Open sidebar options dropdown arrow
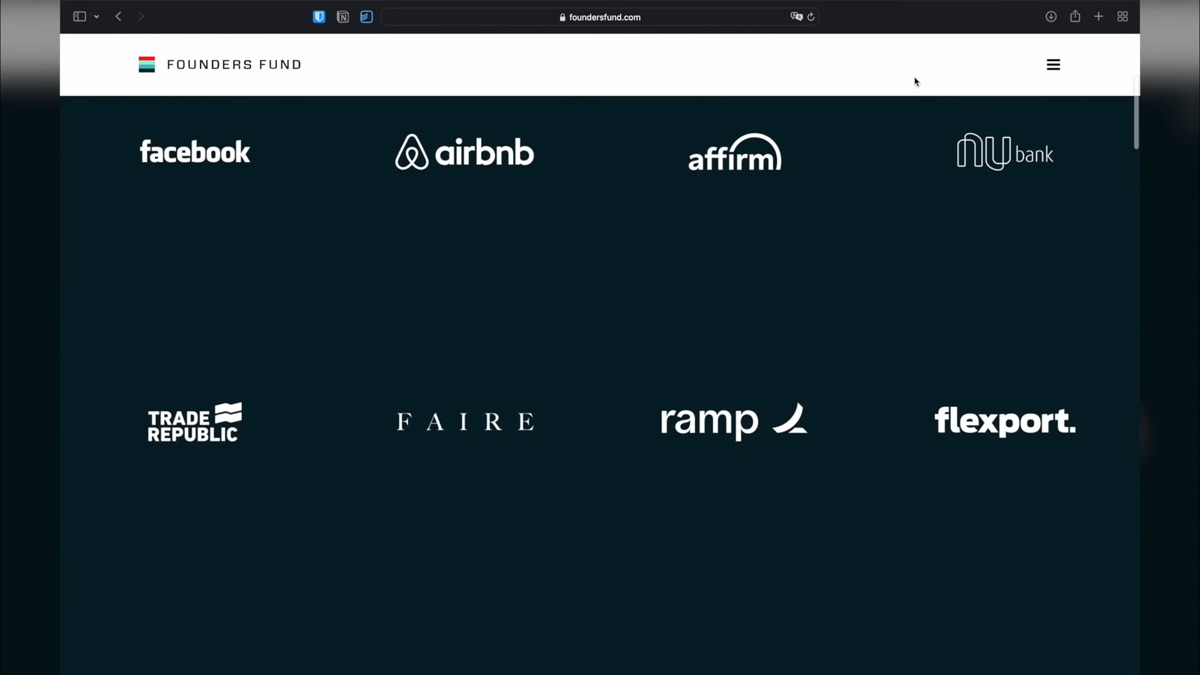The width and height of the screenshot is (1200, 675). [x=97, y=17]
